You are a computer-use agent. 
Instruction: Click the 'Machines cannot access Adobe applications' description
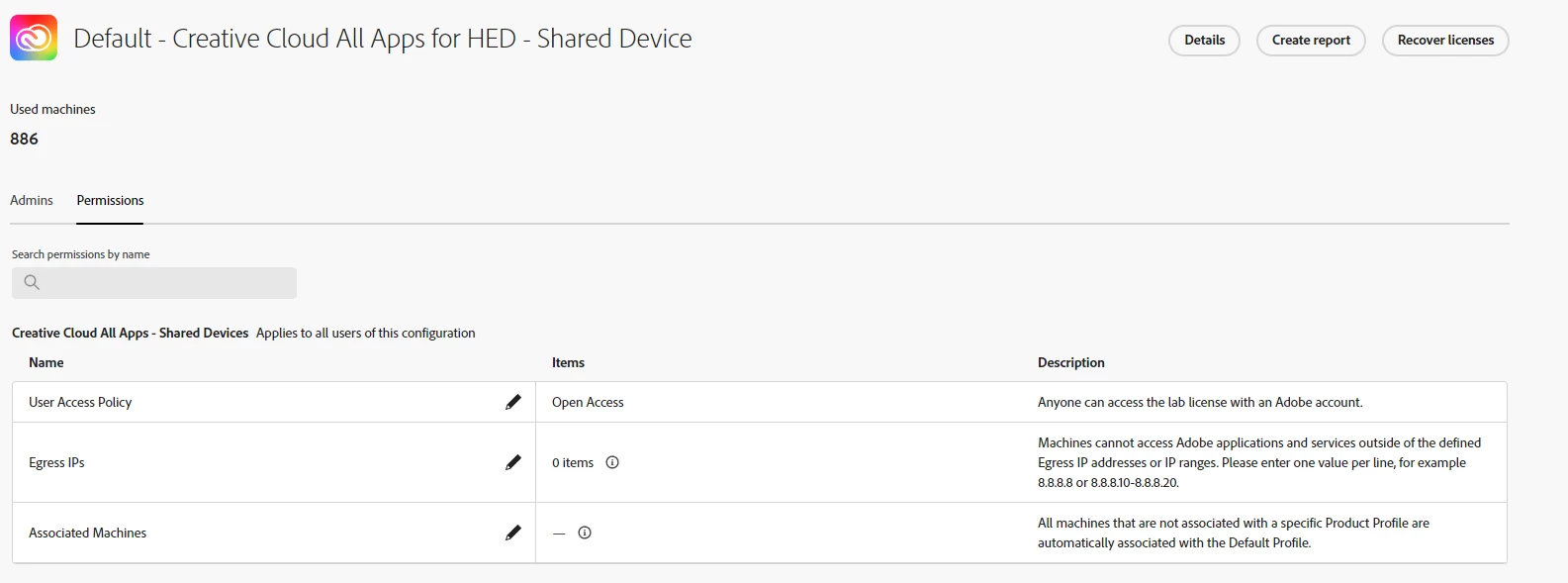point(1259,462)
